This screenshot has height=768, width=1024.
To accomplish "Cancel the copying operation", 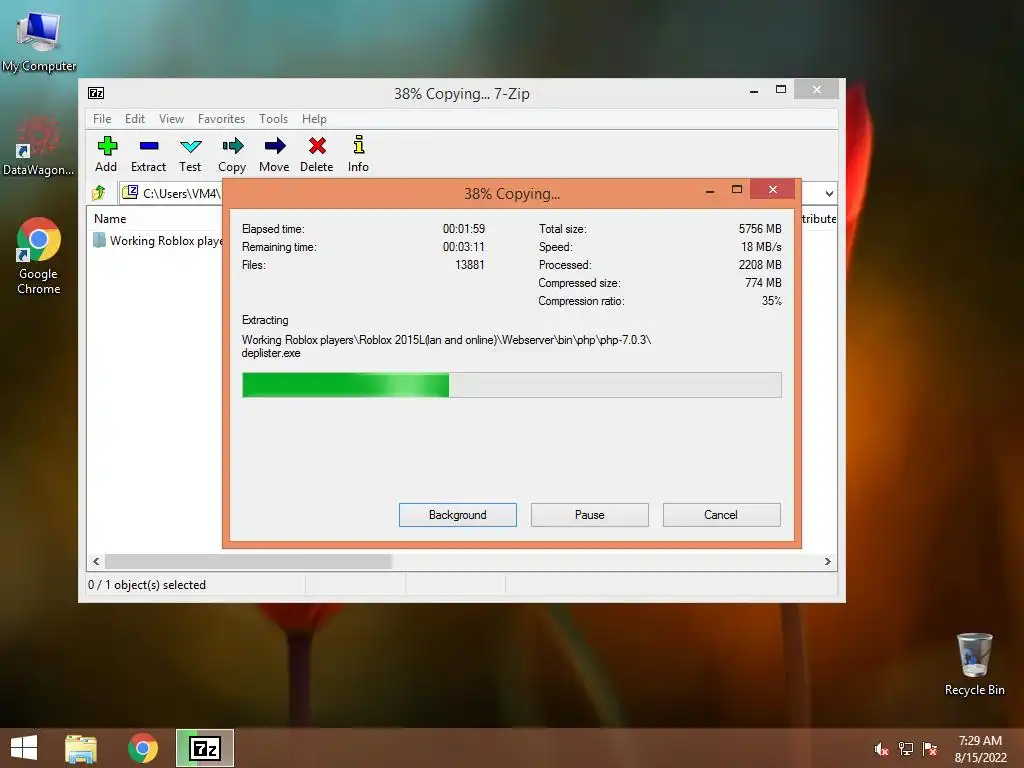I will pyautogui.click(x=722, y=515).
